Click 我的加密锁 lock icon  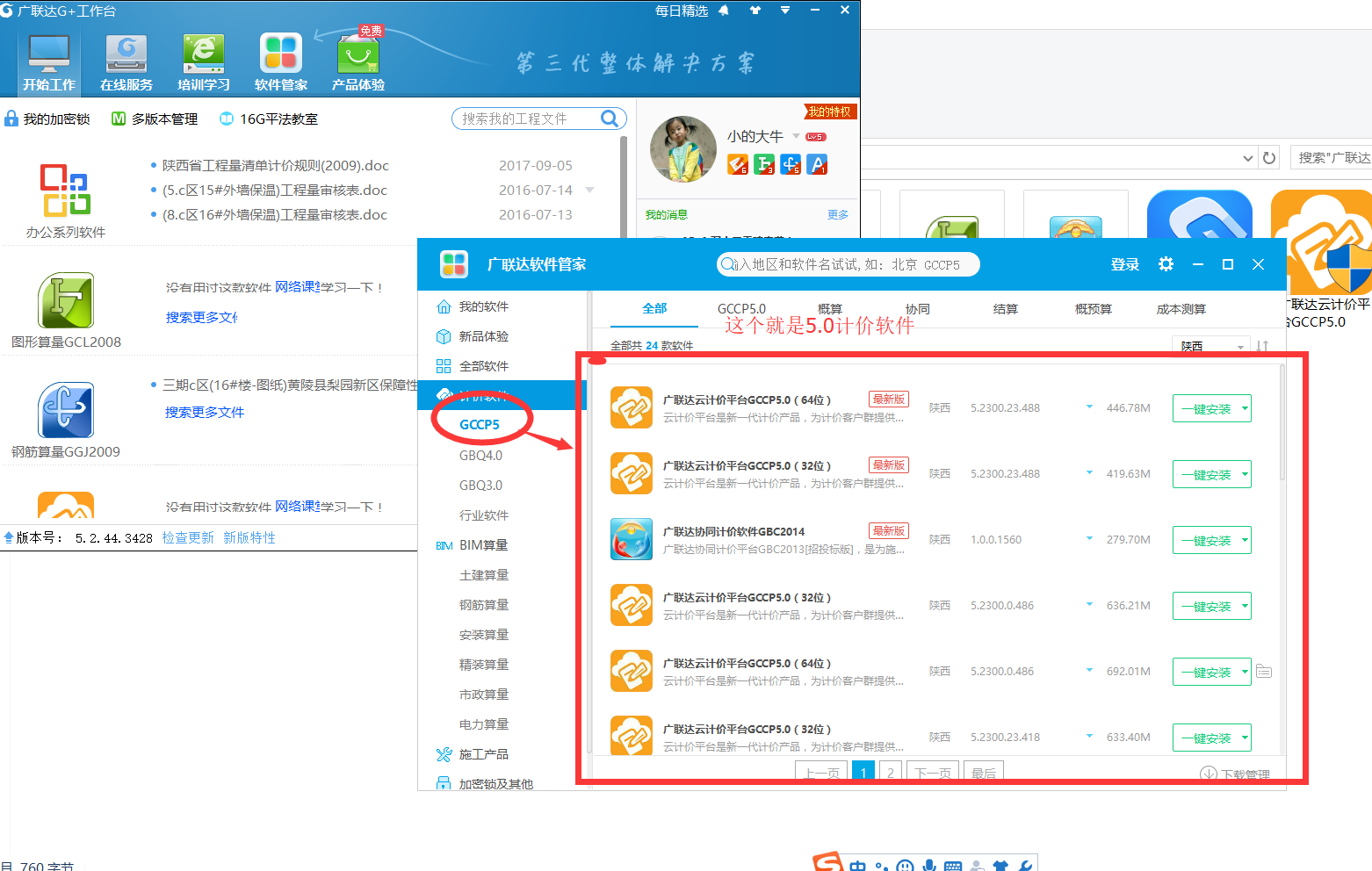pyautogui.click(x=11, y=119)
